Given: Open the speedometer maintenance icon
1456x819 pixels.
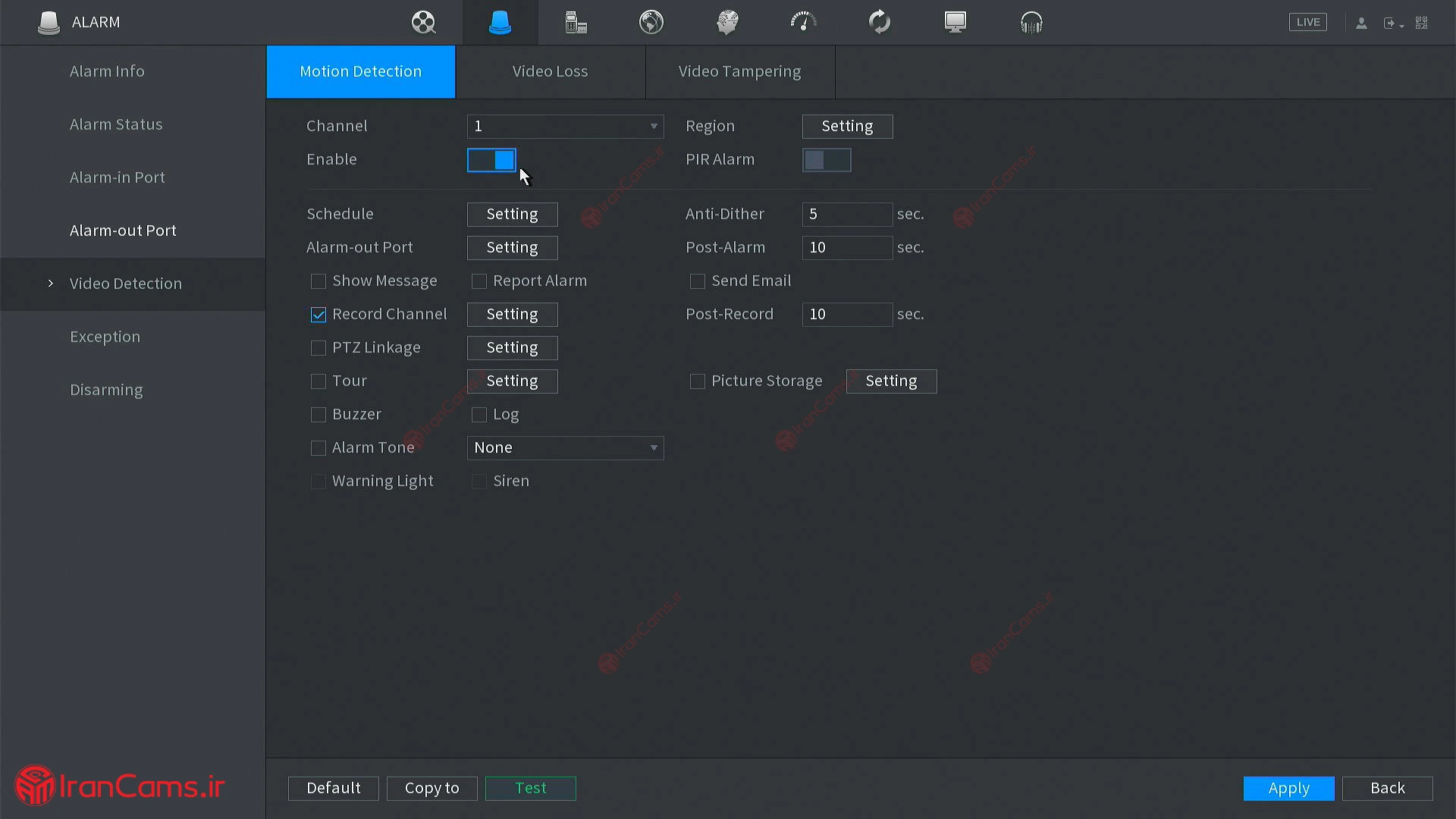Looking at the screenshot, I should (x=803, y=22).
